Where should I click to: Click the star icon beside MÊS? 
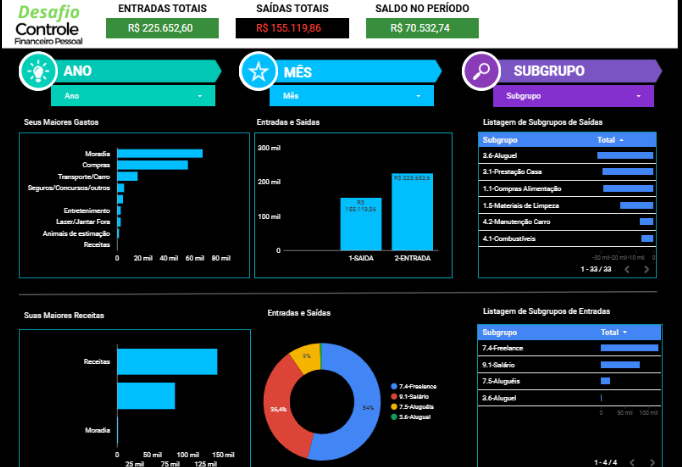coord(258,71)
